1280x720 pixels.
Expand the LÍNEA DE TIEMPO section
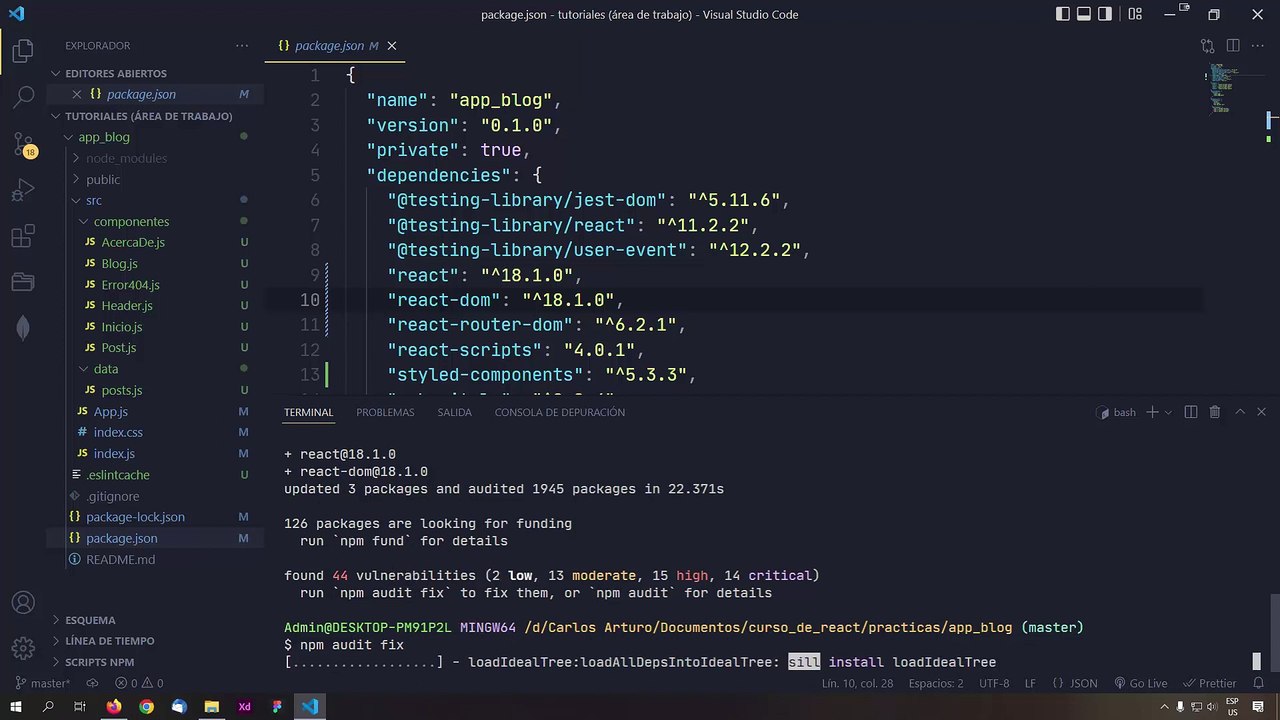(109, 641)
